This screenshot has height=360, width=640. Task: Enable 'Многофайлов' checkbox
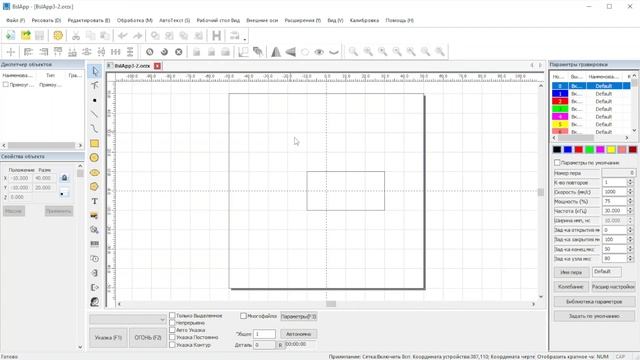pos(243,316)
